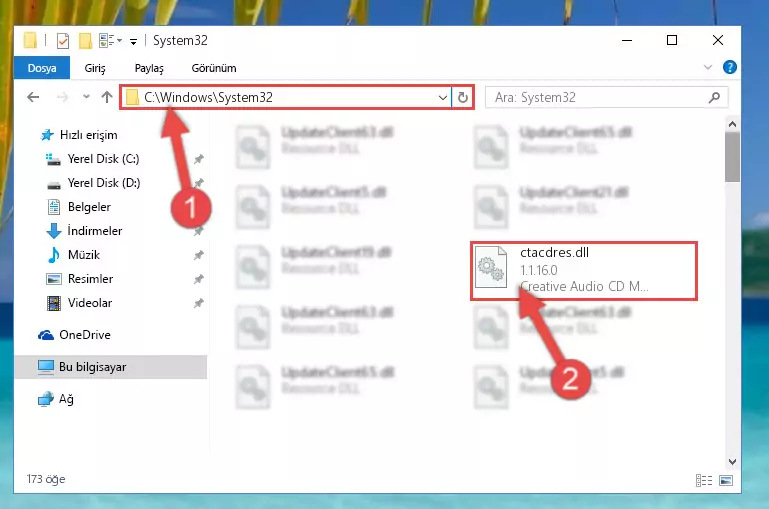This screenshot has height=509, width=769.
Task: Click the pin icon next to Resimler
Action: click(198, 279)
